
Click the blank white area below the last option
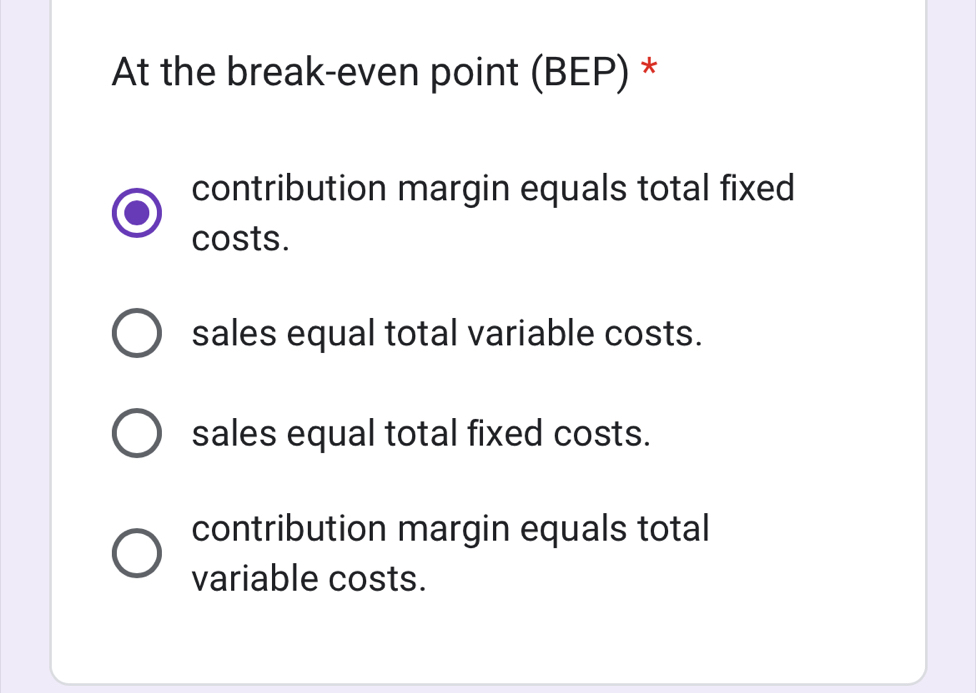488,640
